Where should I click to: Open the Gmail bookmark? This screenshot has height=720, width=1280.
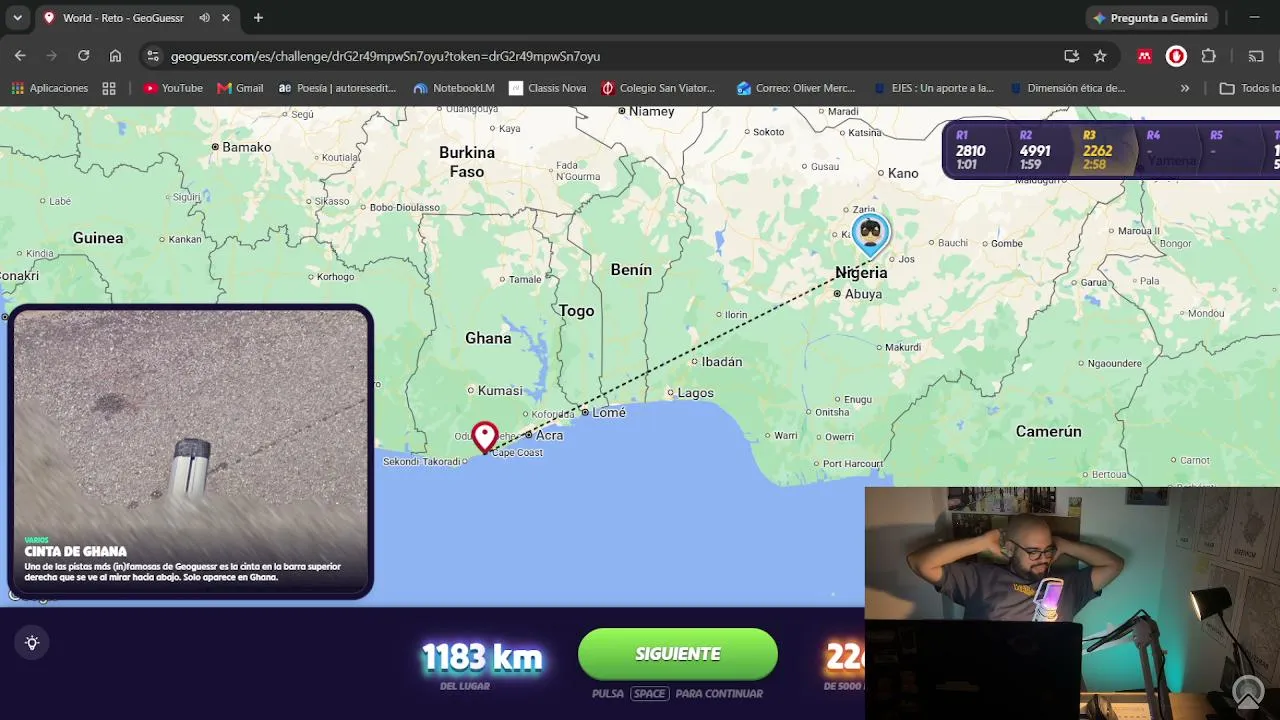point(240,88)
